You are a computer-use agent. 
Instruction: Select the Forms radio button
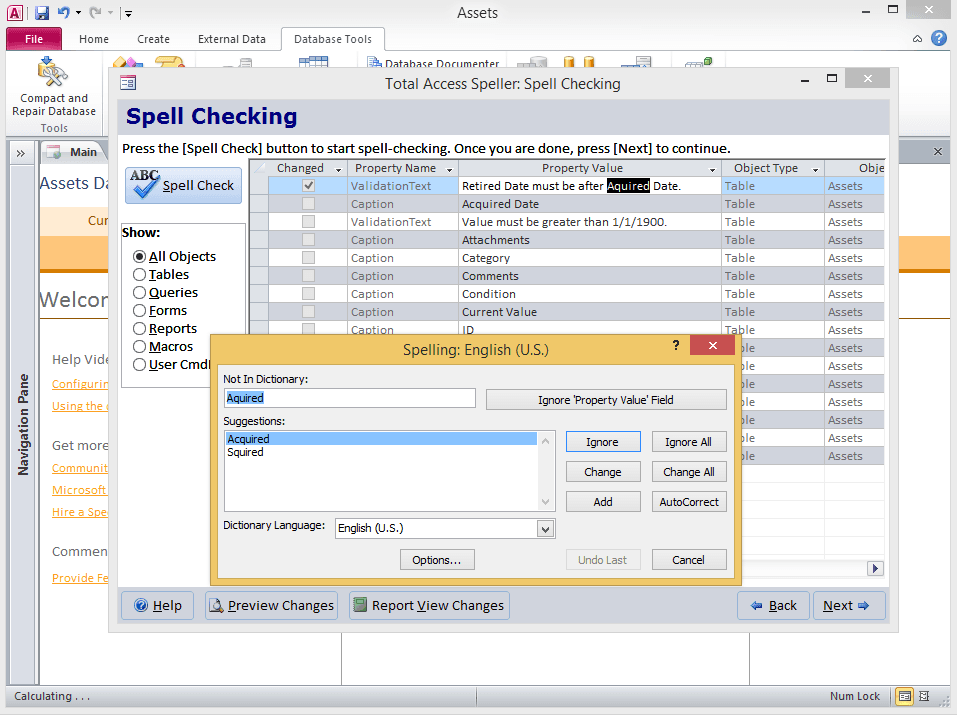click(x=139, y=311)
